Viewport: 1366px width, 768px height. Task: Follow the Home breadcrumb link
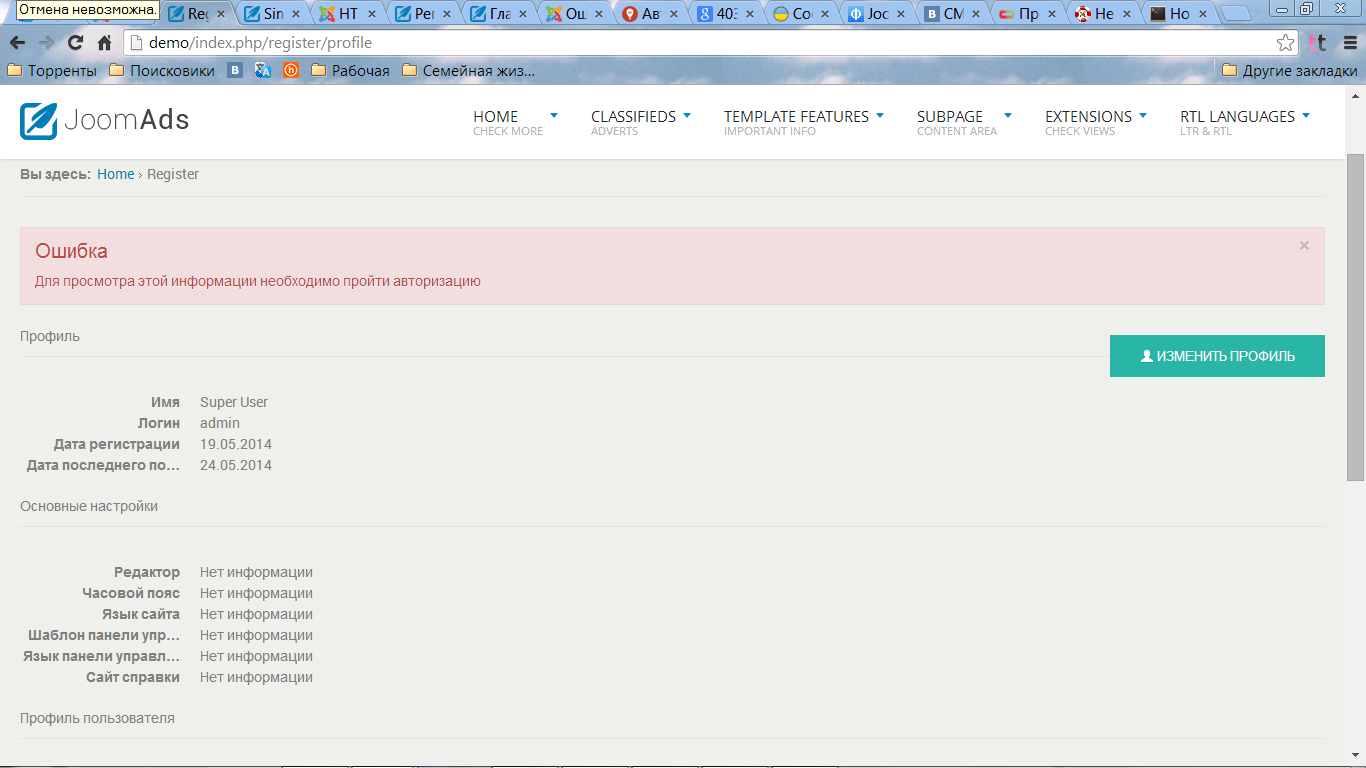point(115,174)
